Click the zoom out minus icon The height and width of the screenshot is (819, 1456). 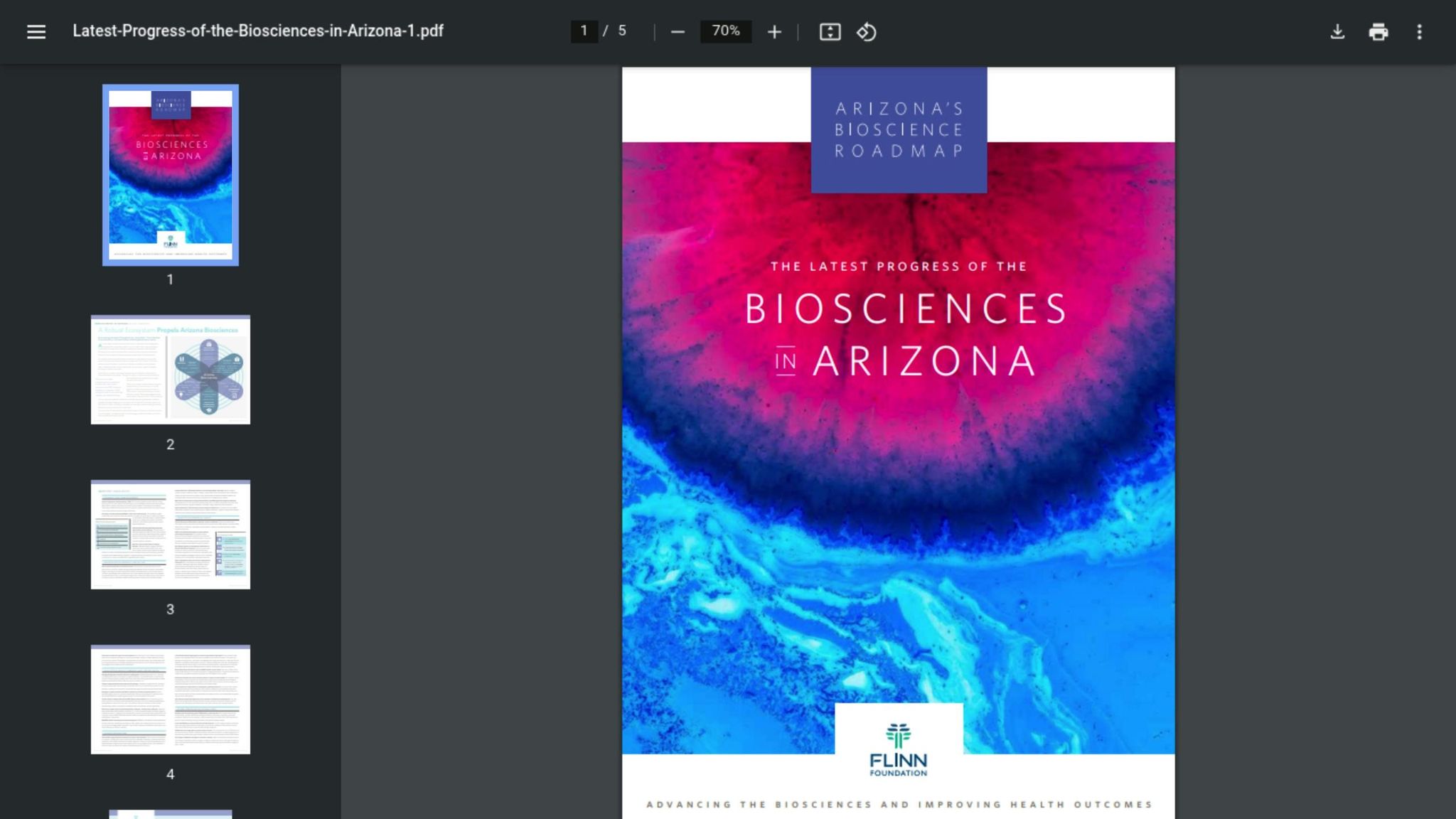(678, 32)
